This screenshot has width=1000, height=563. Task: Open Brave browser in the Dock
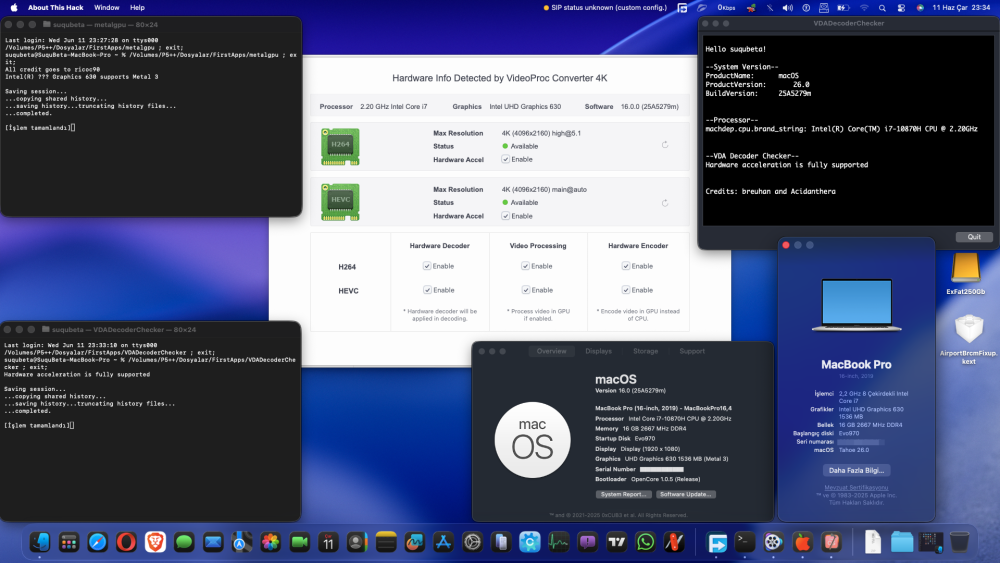pos(155,542)
